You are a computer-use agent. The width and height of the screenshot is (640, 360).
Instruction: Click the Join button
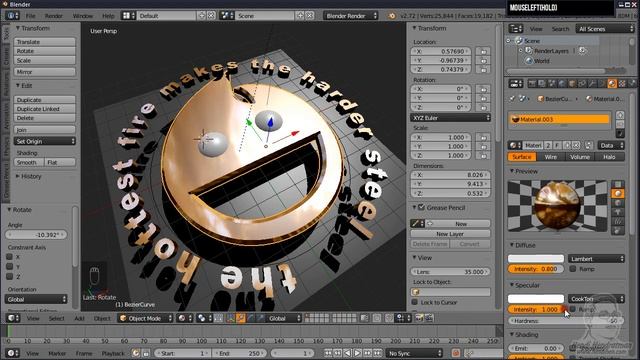coord(45,130)
